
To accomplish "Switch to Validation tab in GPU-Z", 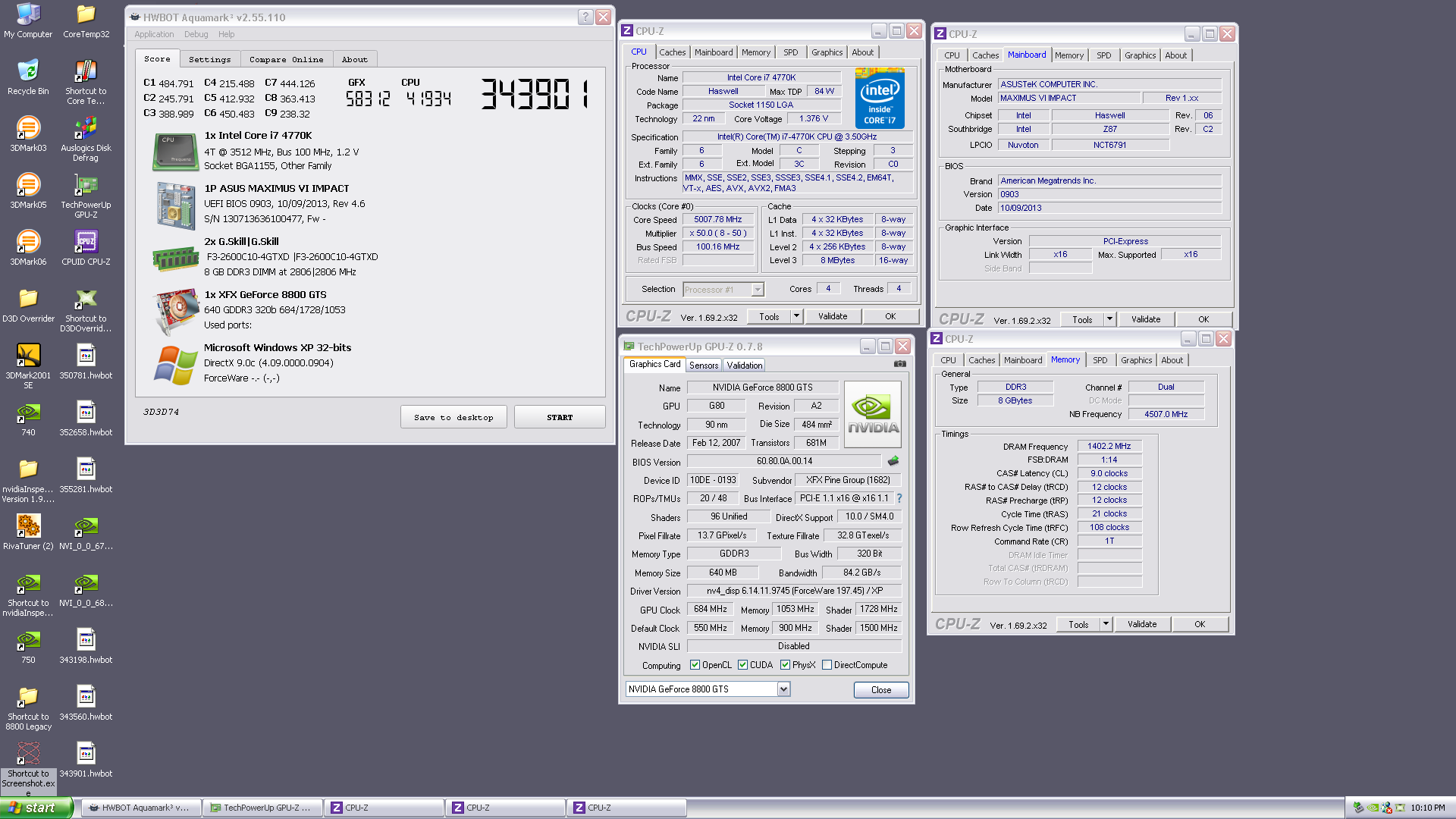I will tap(745, 365).
